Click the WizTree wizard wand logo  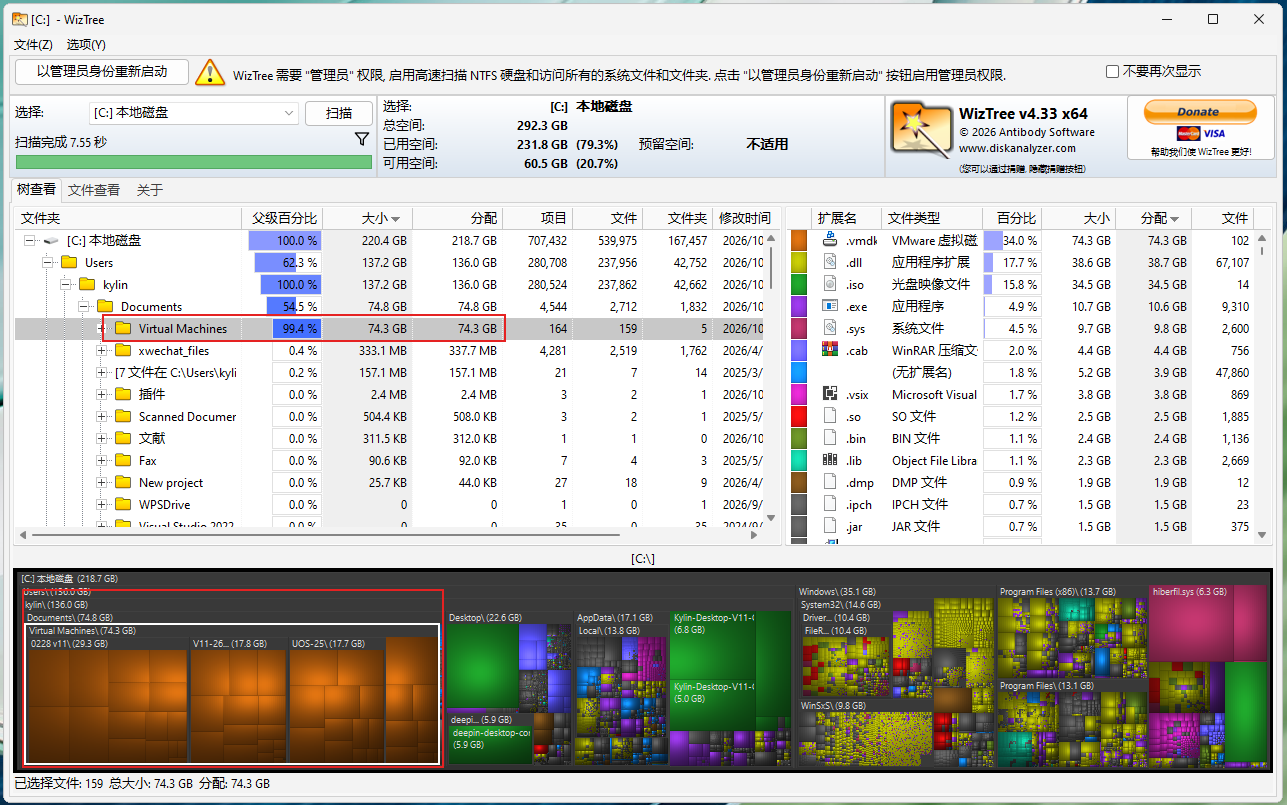[921, 130]
